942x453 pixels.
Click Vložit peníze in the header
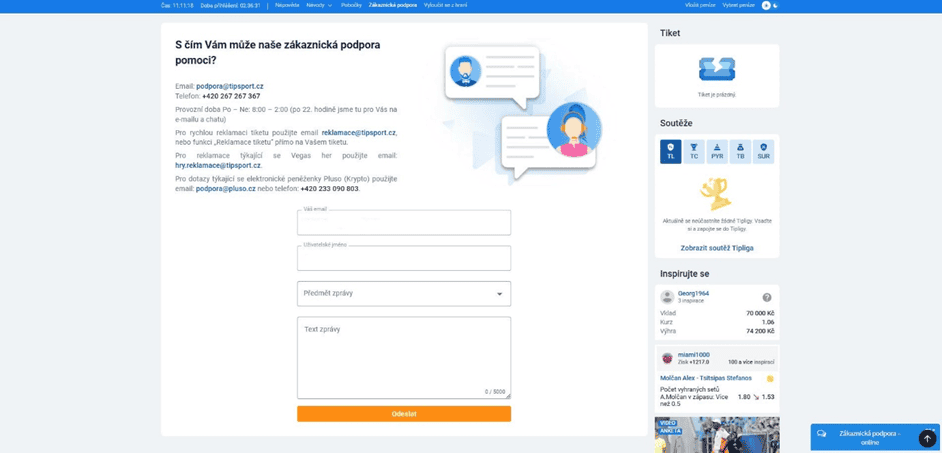700,5
